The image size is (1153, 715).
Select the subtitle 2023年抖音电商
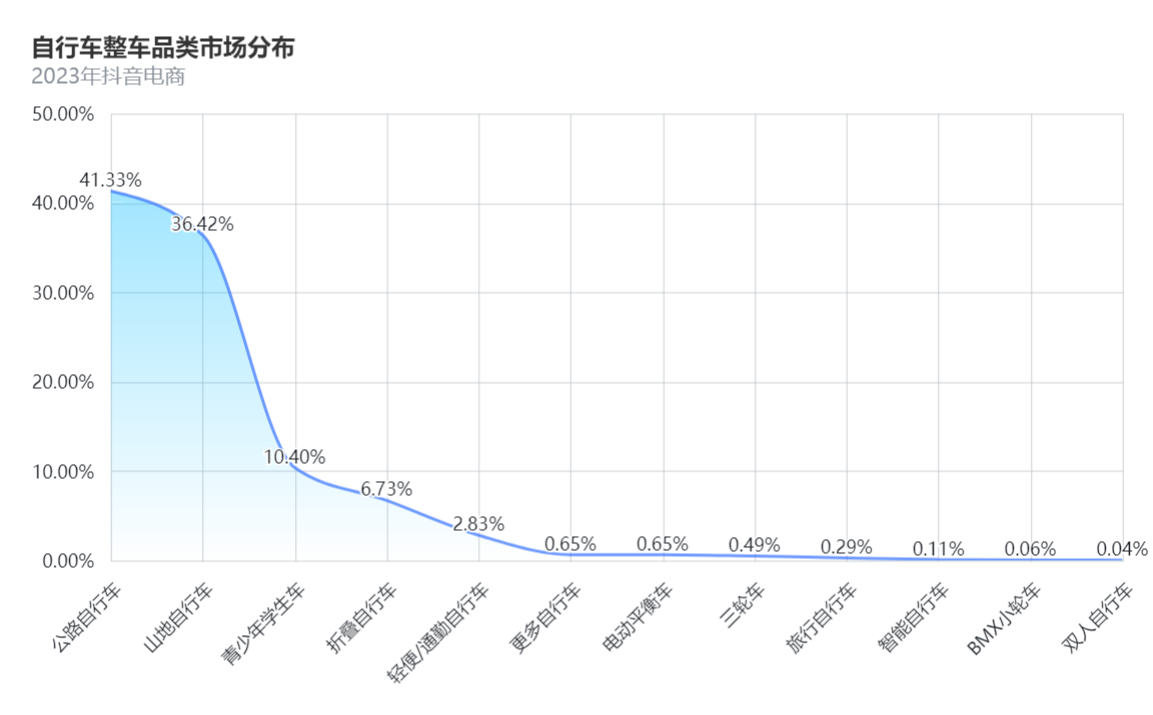click(x=108, y=76)
